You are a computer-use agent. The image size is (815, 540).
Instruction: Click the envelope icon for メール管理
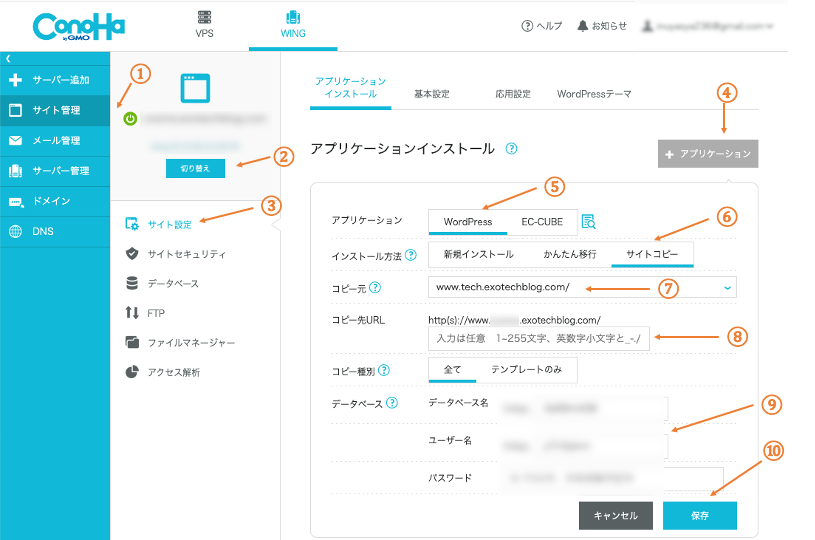[16, 140]
